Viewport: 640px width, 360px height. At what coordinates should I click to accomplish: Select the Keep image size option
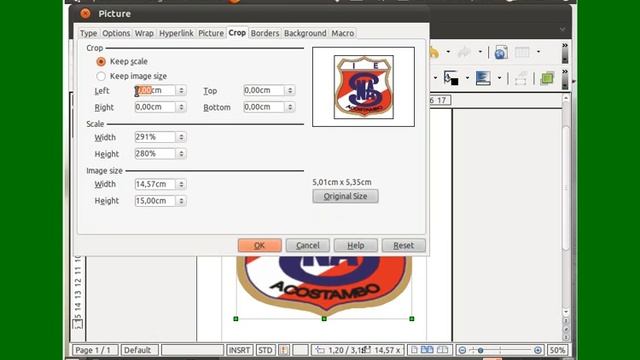point(101,76)
